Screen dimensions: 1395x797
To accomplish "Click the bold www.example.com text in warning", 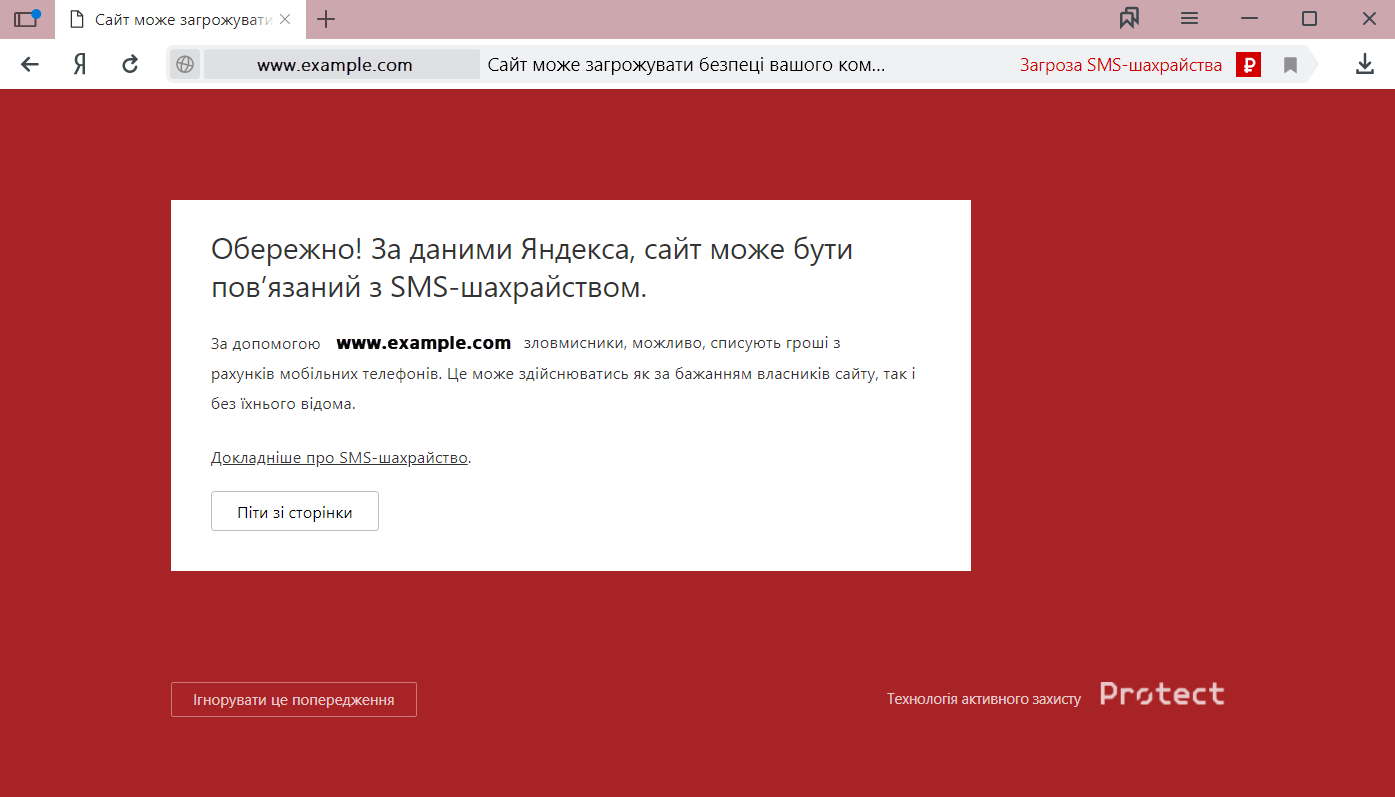I will pyautogui.click(x=423, y=343).
